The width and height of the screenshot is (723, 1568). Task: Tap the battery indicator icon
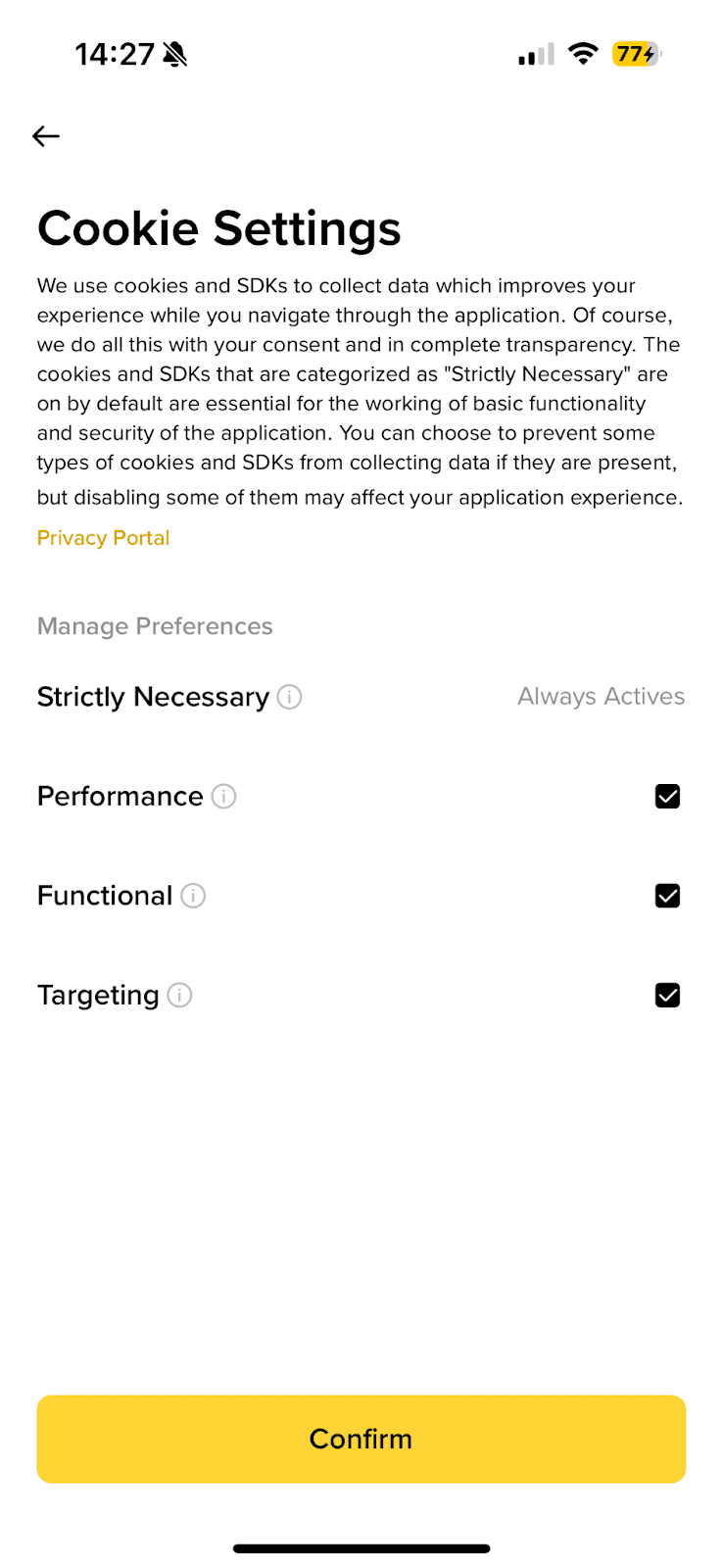coord(636,54)
